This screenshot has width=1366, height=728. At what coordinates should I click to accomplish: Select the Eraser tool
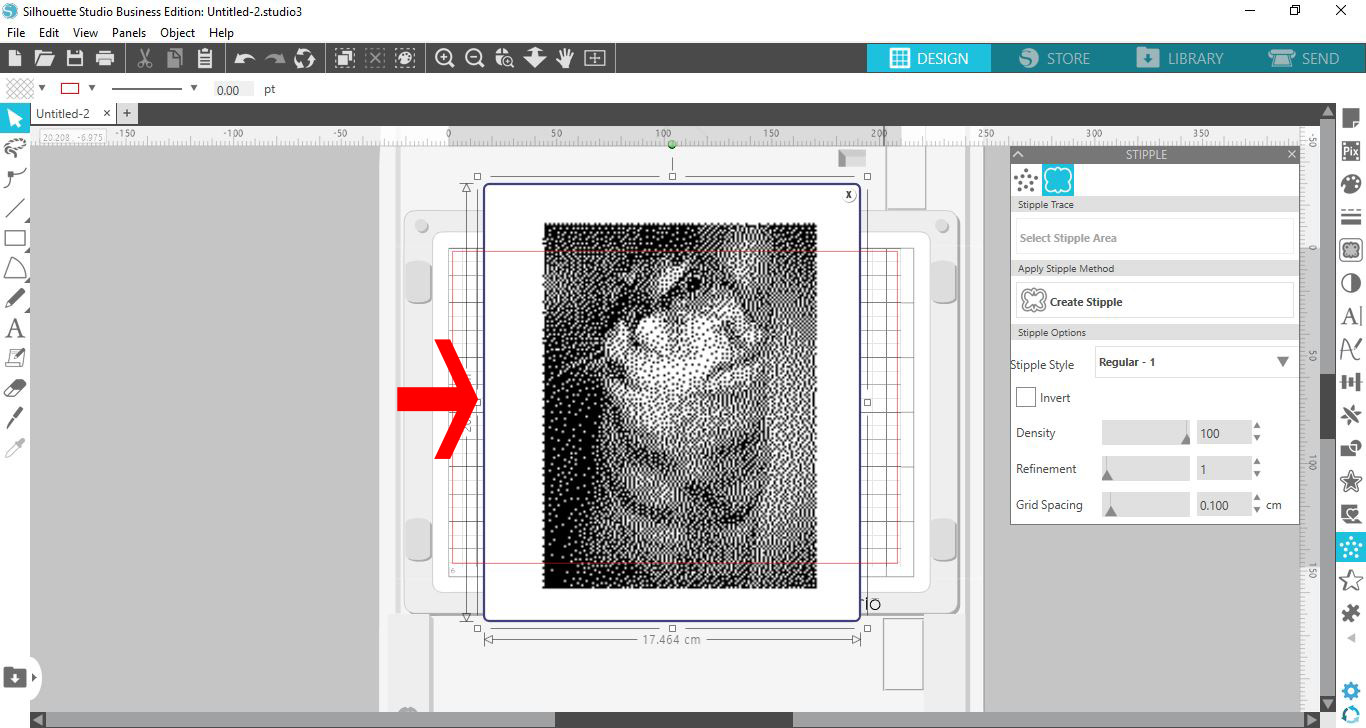(x=15, y=388)
